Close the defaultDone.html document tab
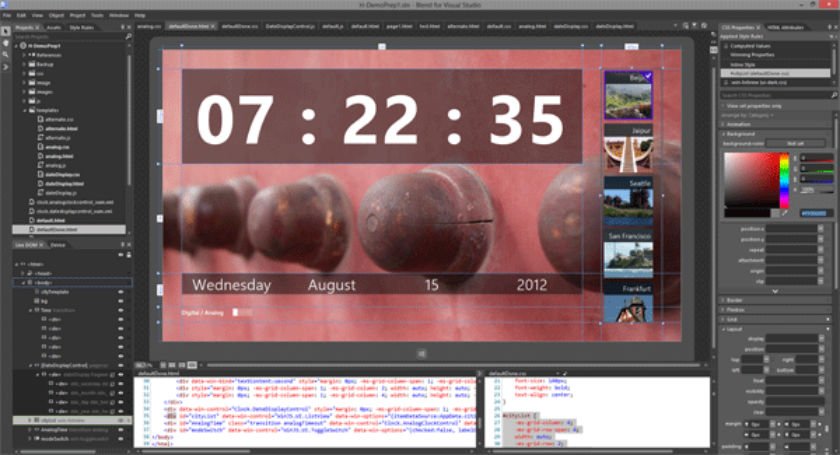Screen dimensions: 840x455 pyautogui.click(x=211, y=26)
